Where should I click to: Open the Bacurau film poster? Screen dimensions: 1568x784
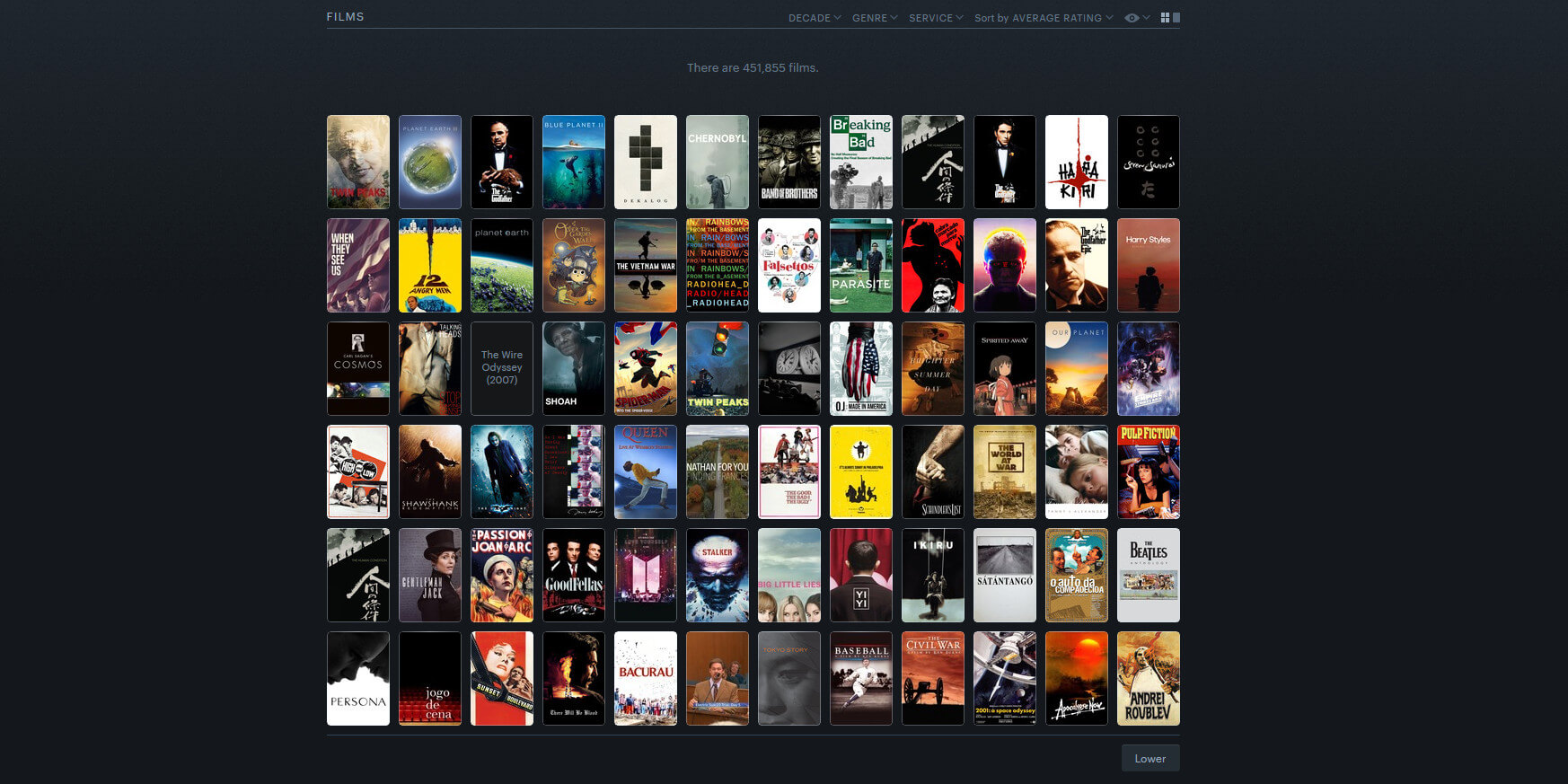pyautogui.click(x=646, y=678)
